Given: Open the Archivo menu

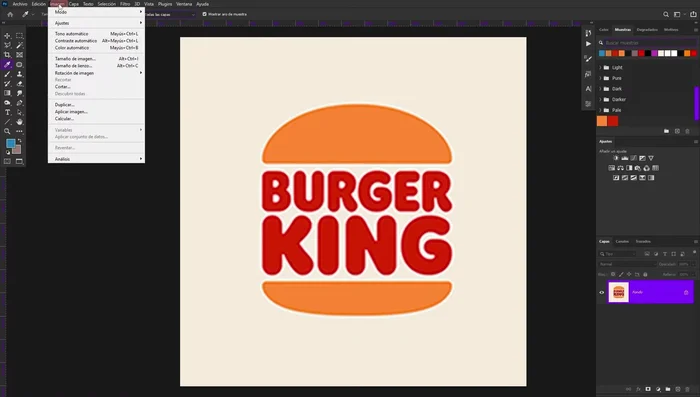Looking at the screenshot, I should pyautogui.click(x=20, y=4).
